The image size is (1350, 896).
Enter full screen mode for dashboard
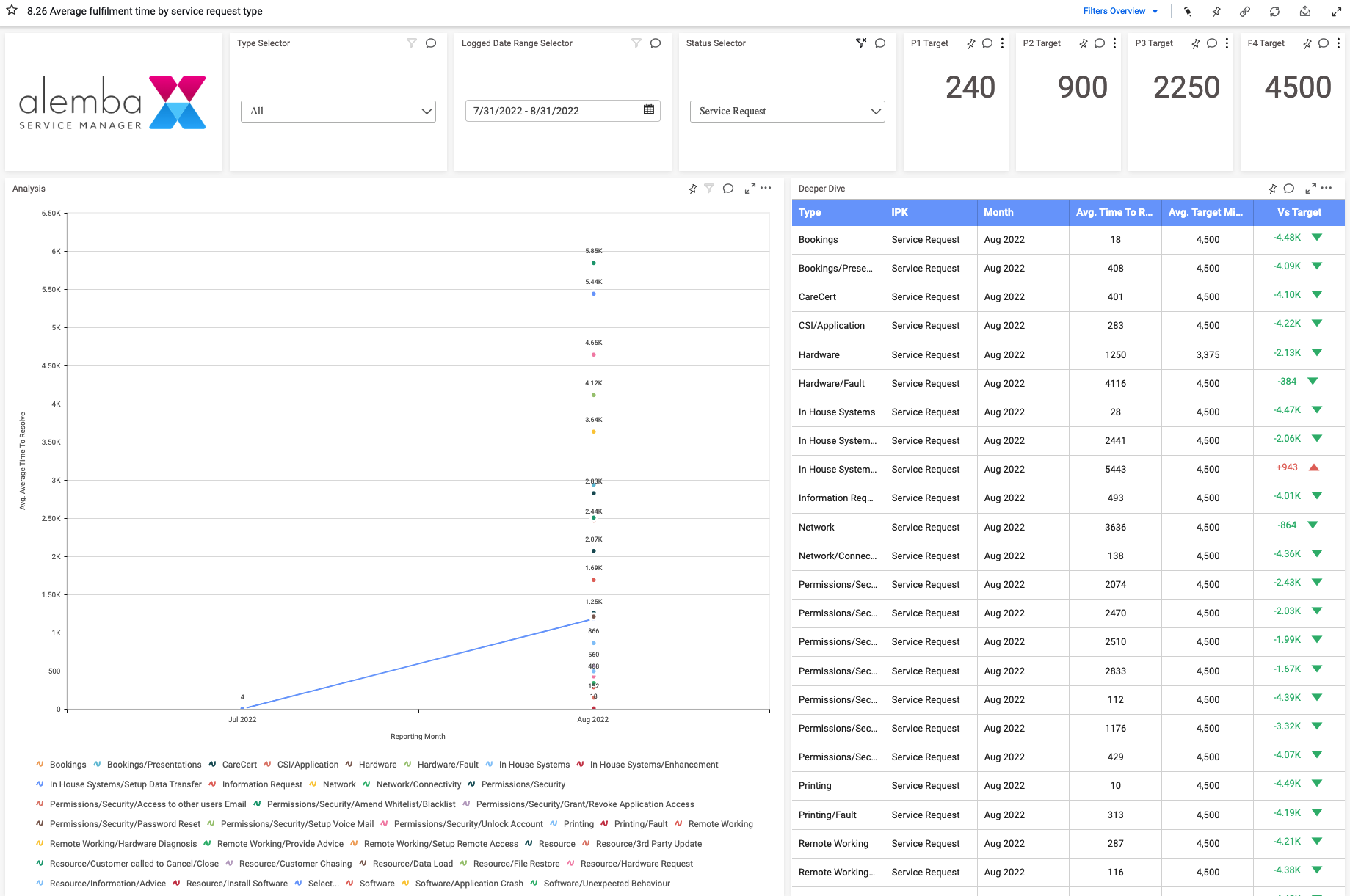[x=1337, y=11]
